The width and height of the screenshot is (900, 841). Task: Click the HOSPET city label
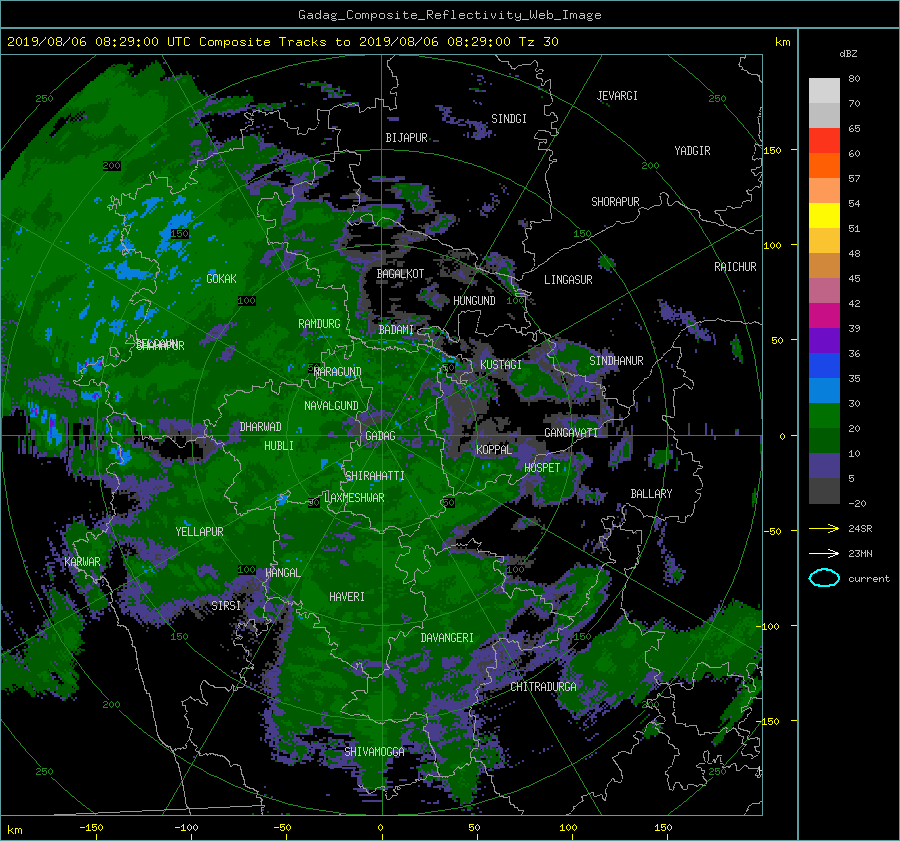(x=542, y=468)
